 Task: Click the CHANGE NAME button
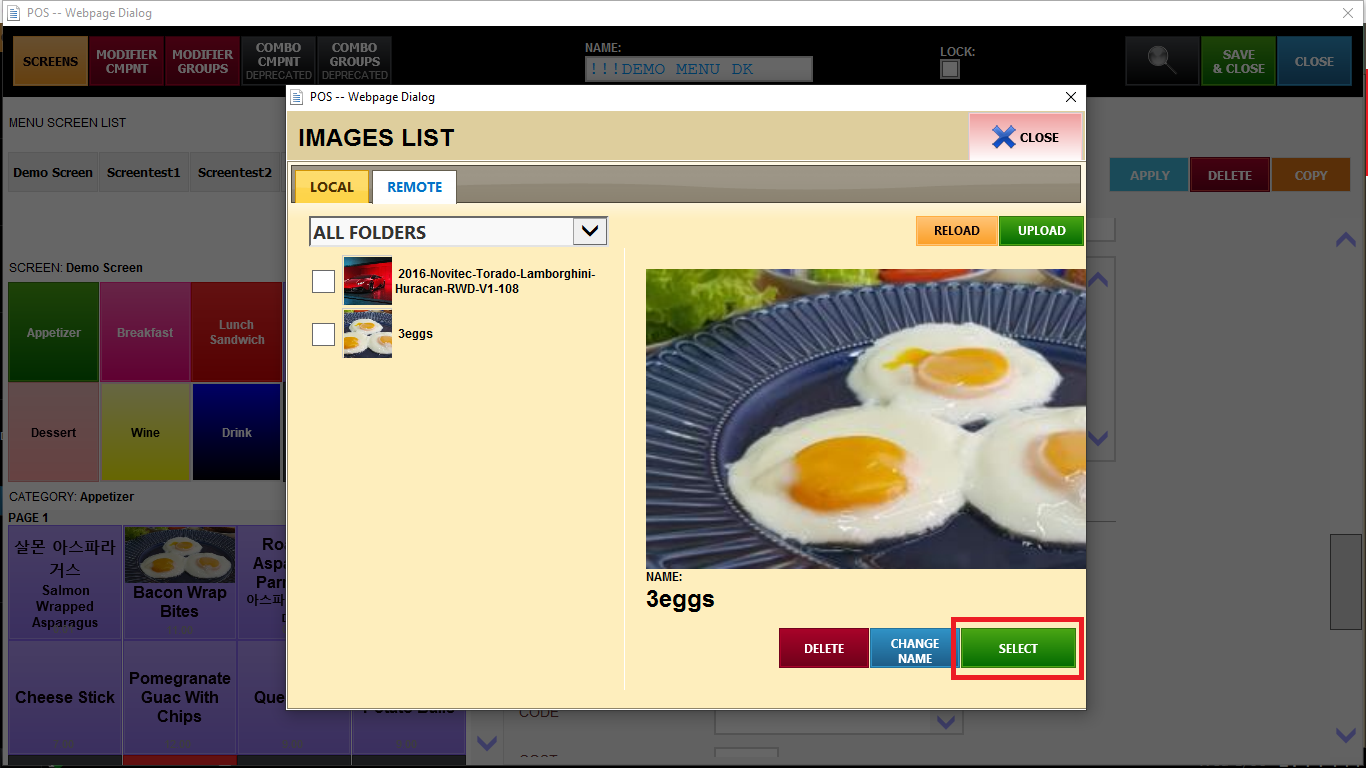pos(914,648)
